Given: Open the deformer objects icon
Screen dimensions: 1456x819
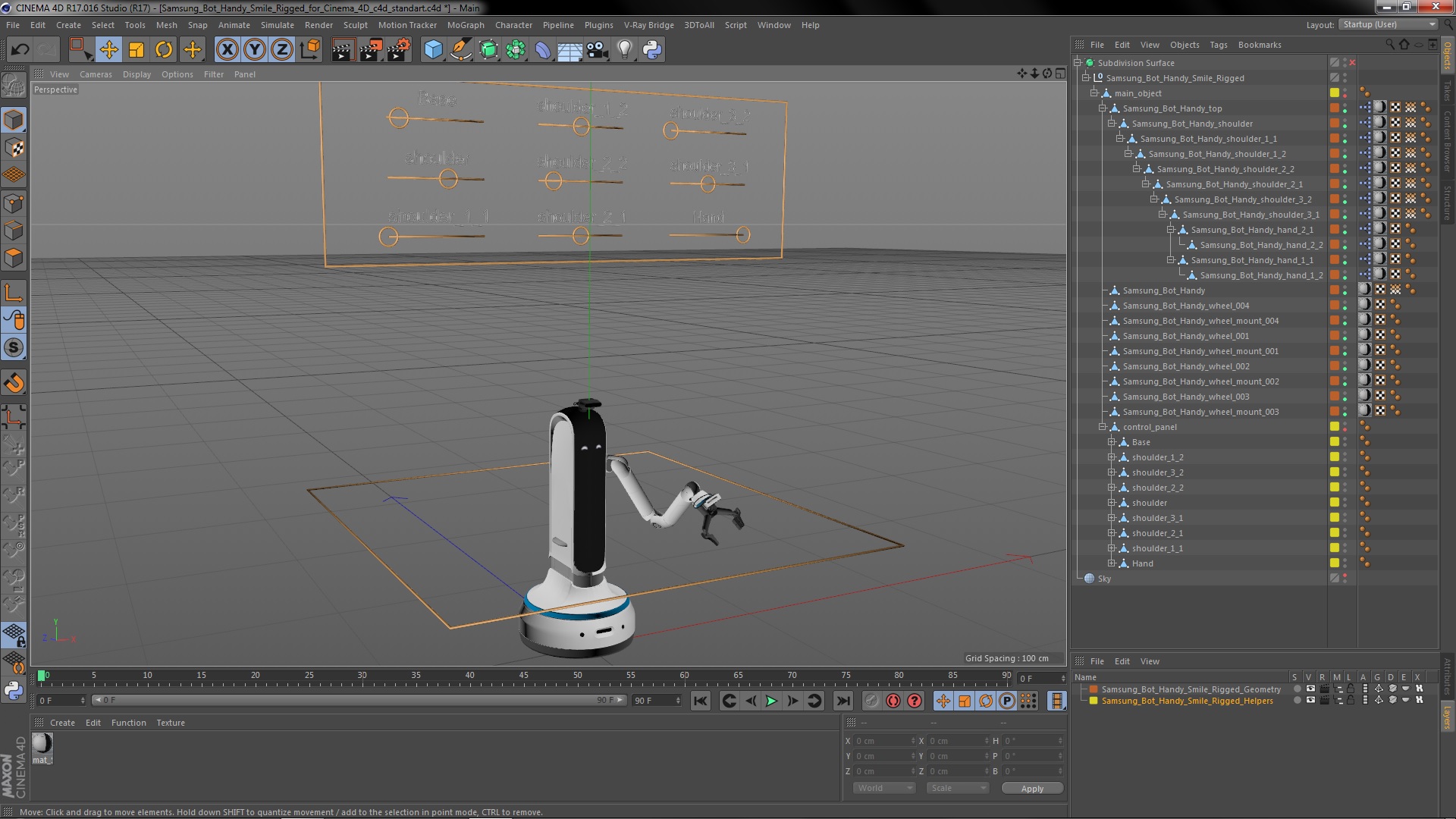Looking at the screenshot, I should [543, 50].
